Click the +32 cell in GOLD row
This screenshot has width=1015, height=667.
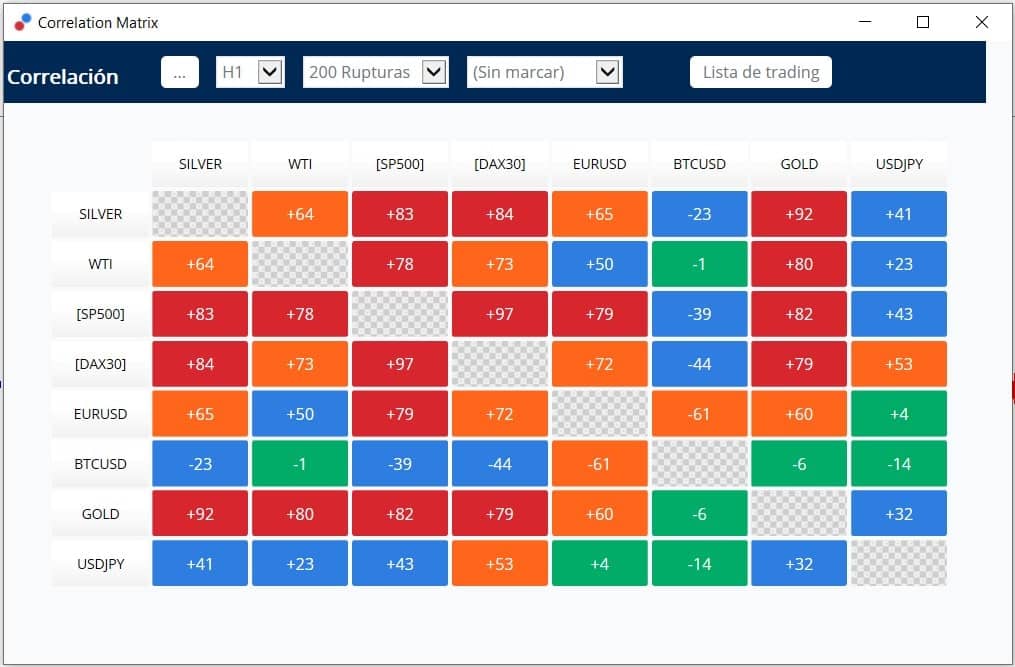point(898,514)
